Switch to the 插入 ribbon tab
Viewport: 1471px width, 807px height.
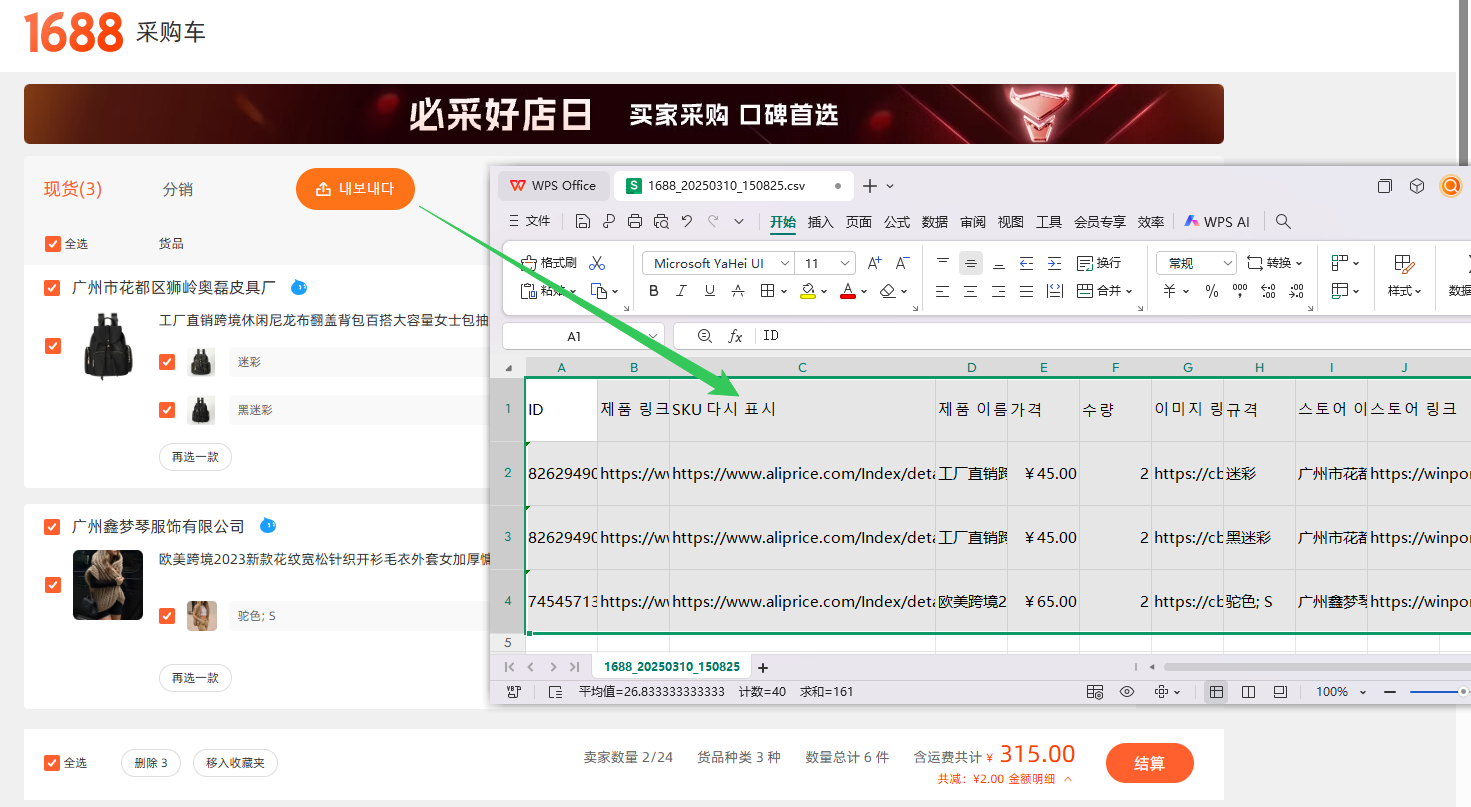tap(820, 222)
